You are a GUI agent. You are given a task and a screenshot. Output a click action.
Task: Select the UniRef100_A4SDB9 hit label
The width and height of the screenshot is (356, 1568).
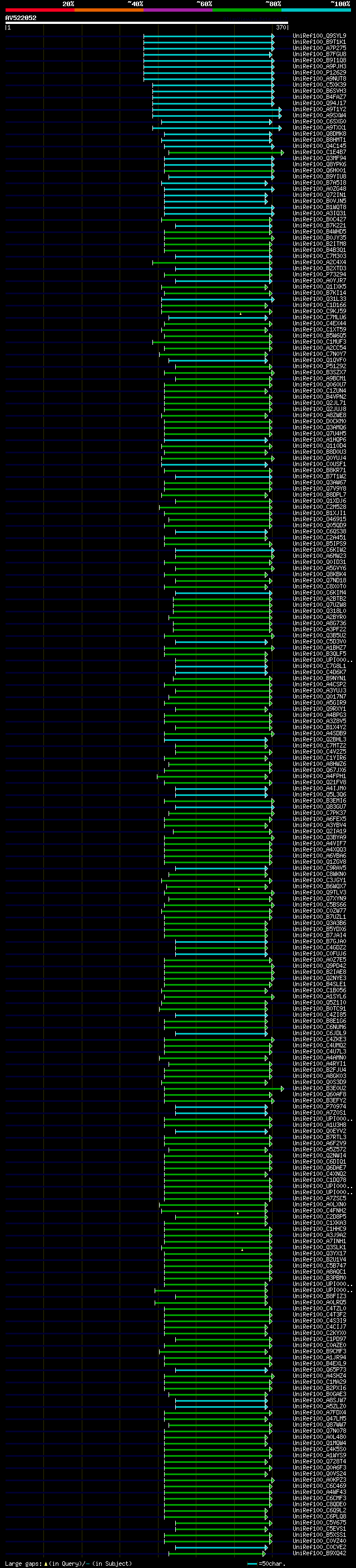319,734
